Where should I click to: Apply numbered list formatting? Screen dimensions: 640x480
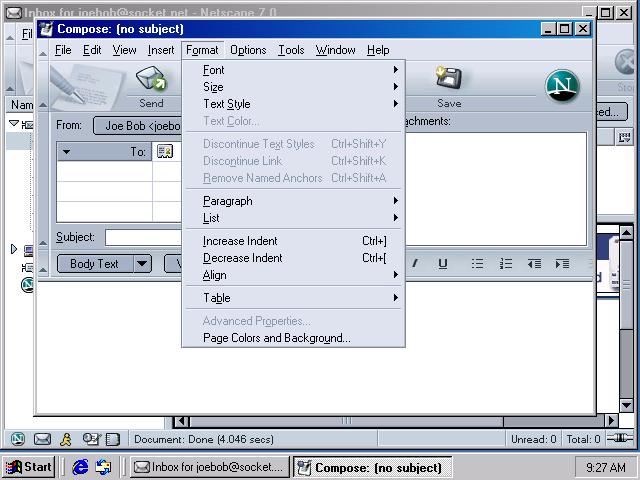pyautogui.click(x=506, y=264)
